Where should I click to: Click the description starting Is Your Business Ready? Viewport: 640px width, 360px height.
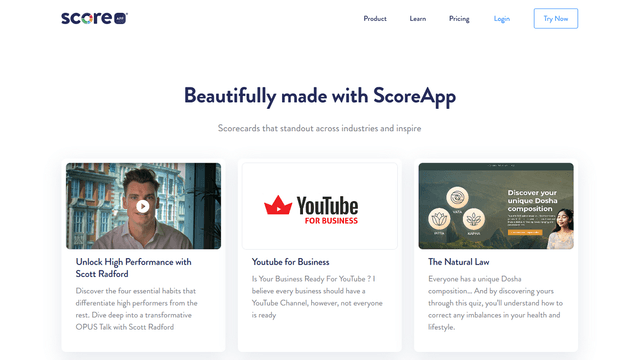click(317, 297)
